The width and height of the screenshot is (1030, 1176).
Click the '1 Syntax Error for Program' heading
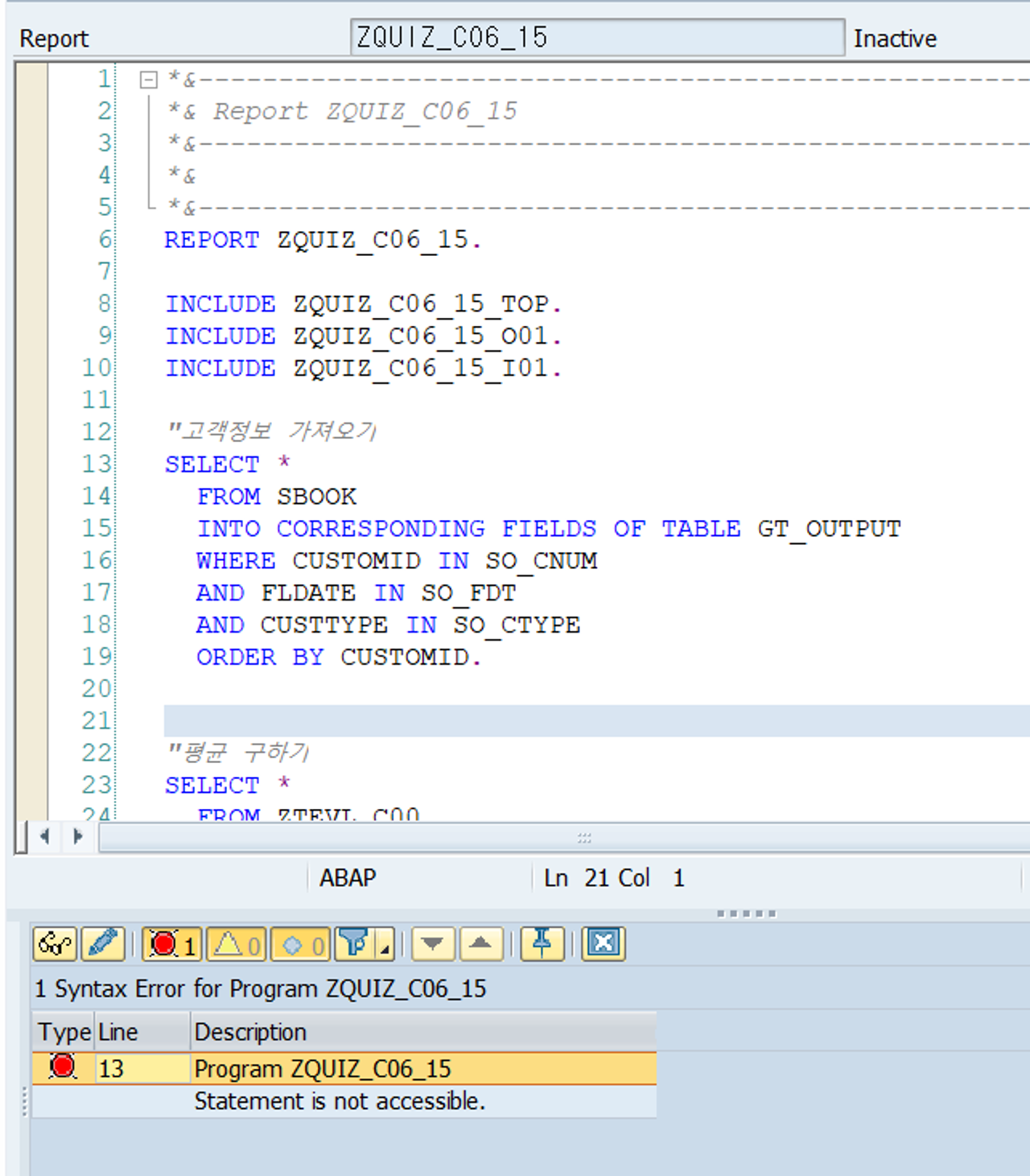point(260,988)
